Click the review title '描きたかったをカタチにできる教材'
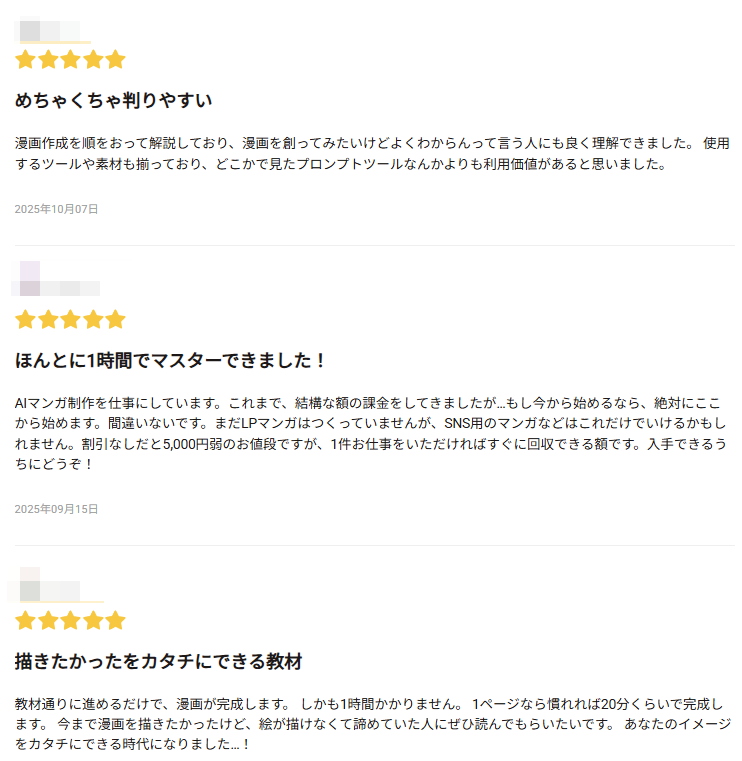The width and height of the screenshot is (742, 761). click(x=159, y=662)
